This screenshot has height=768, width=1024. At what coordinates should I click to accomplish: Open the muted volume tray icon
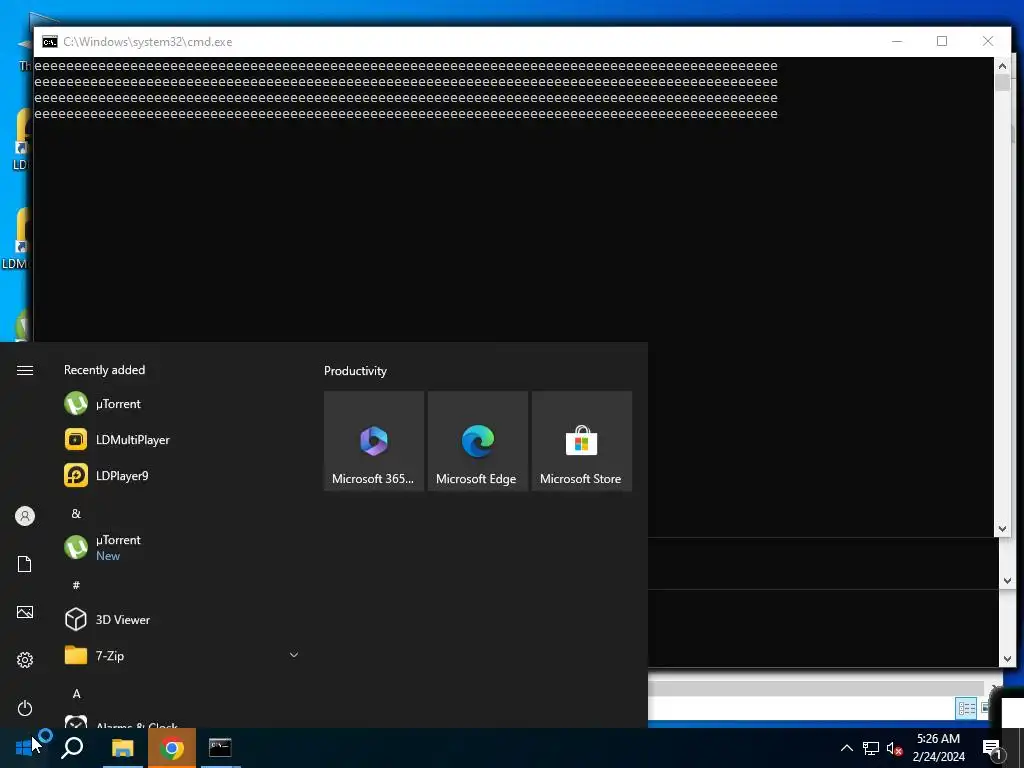tap(894, 748)
